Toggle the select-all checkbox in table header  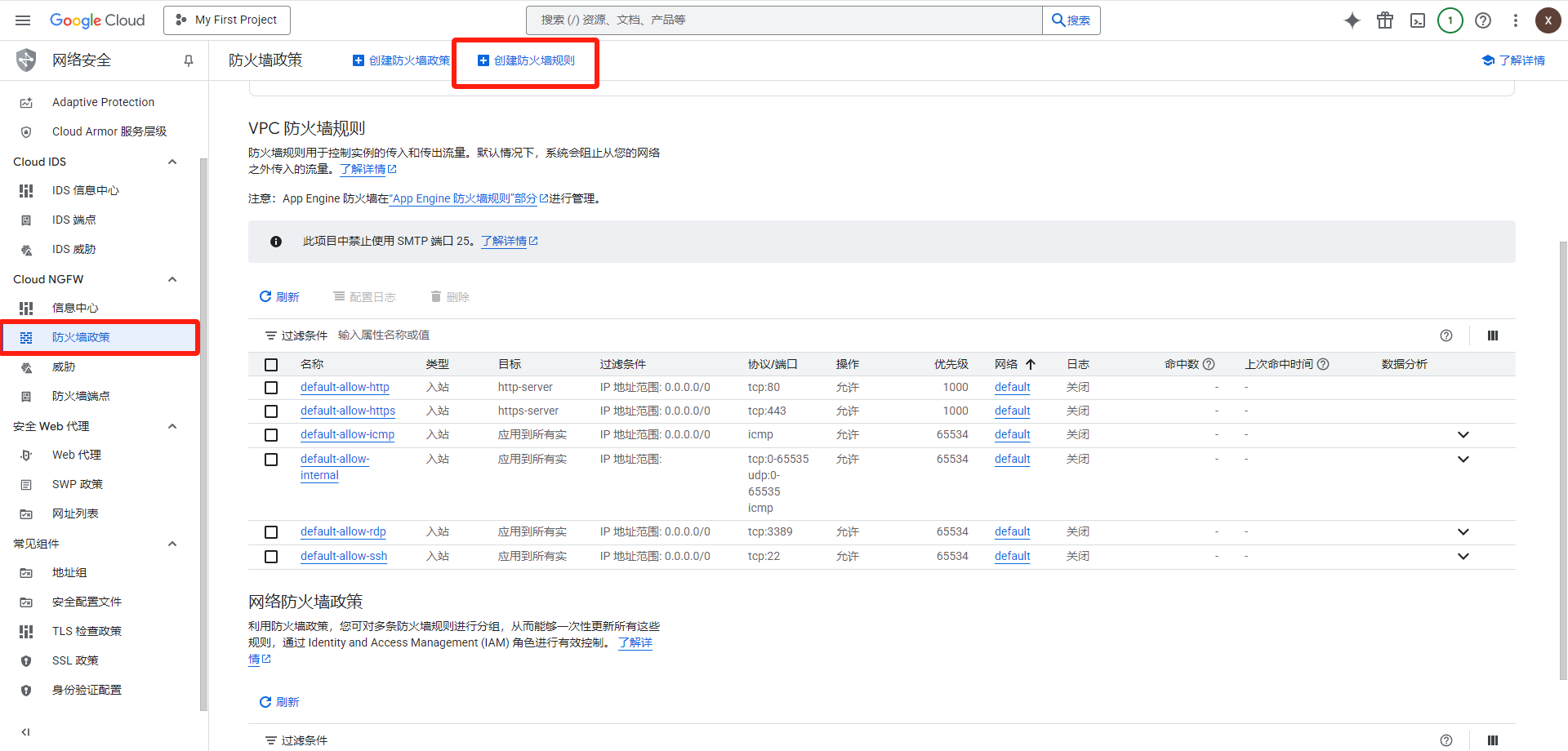(x=271, y=365)
